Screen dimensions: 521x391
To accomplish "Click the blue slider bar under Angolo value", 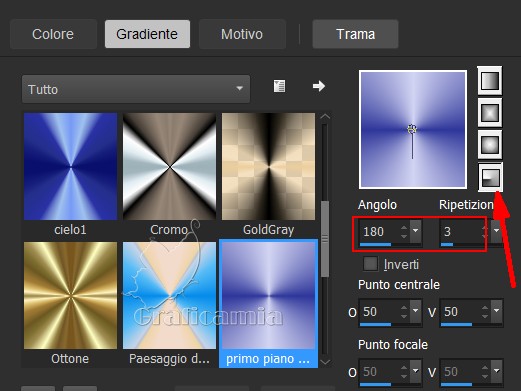I will coord(375,244).
